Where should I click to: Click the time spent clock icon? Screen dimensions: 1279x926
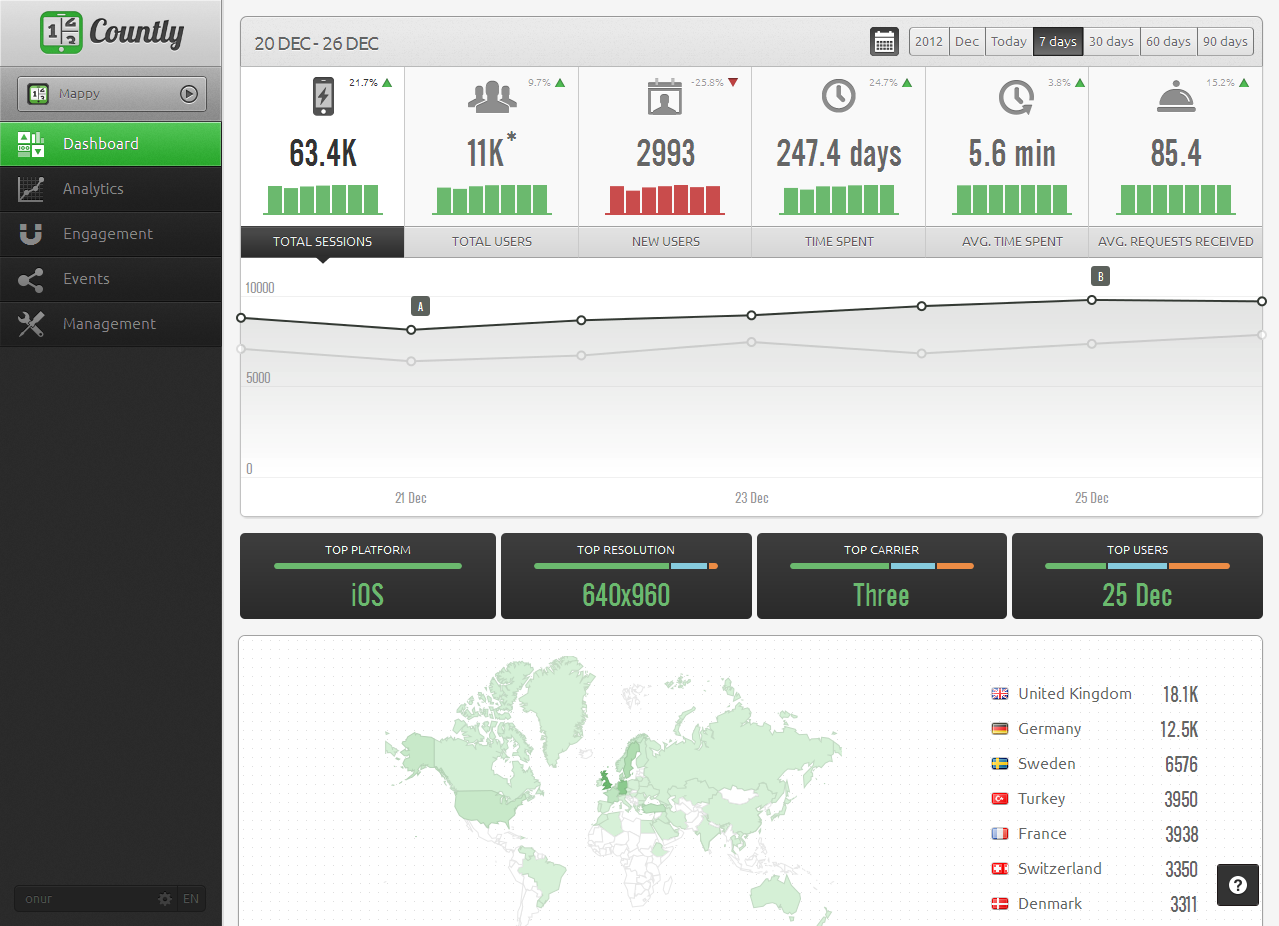[837, 98]
